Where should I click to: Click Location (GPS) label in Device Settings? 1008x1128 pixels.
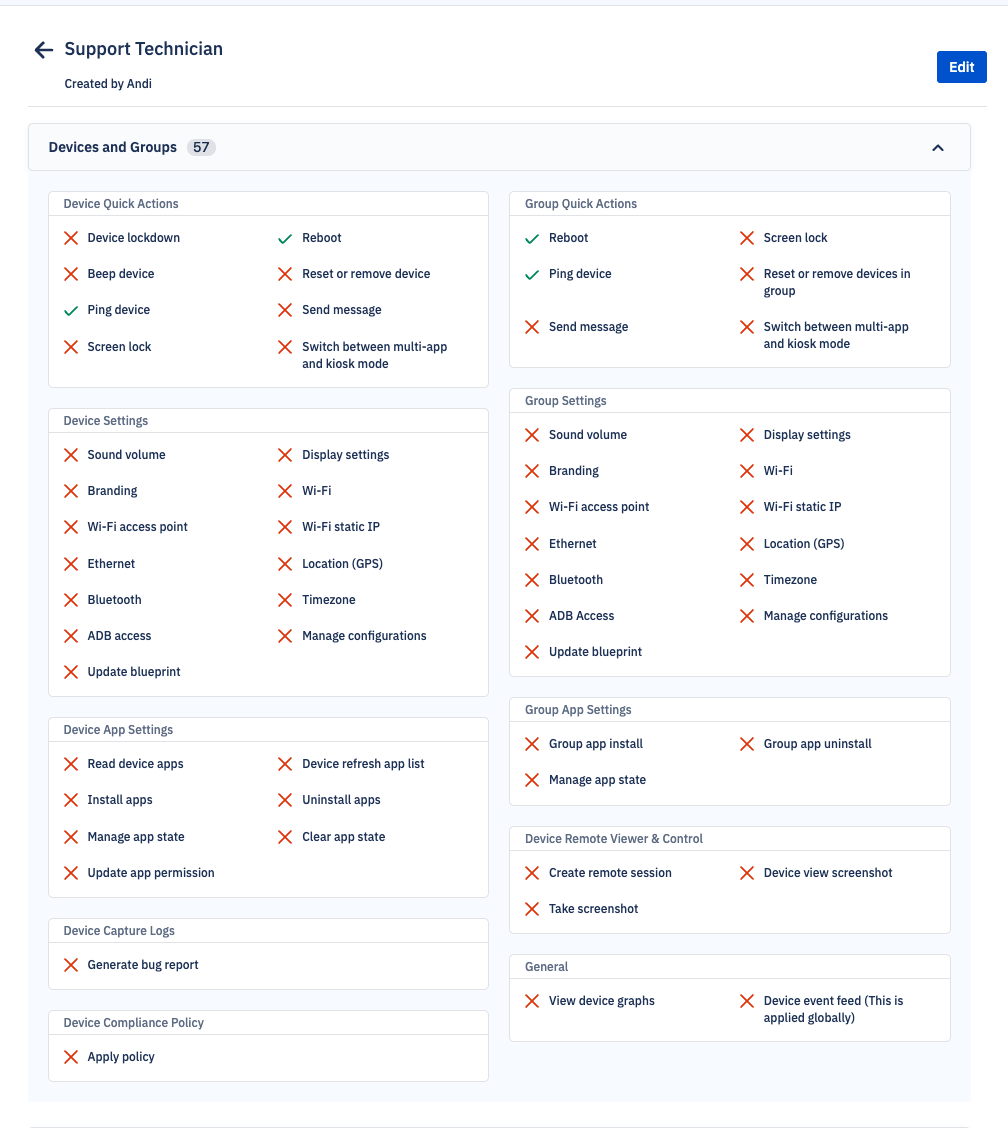tap(342, 564)
